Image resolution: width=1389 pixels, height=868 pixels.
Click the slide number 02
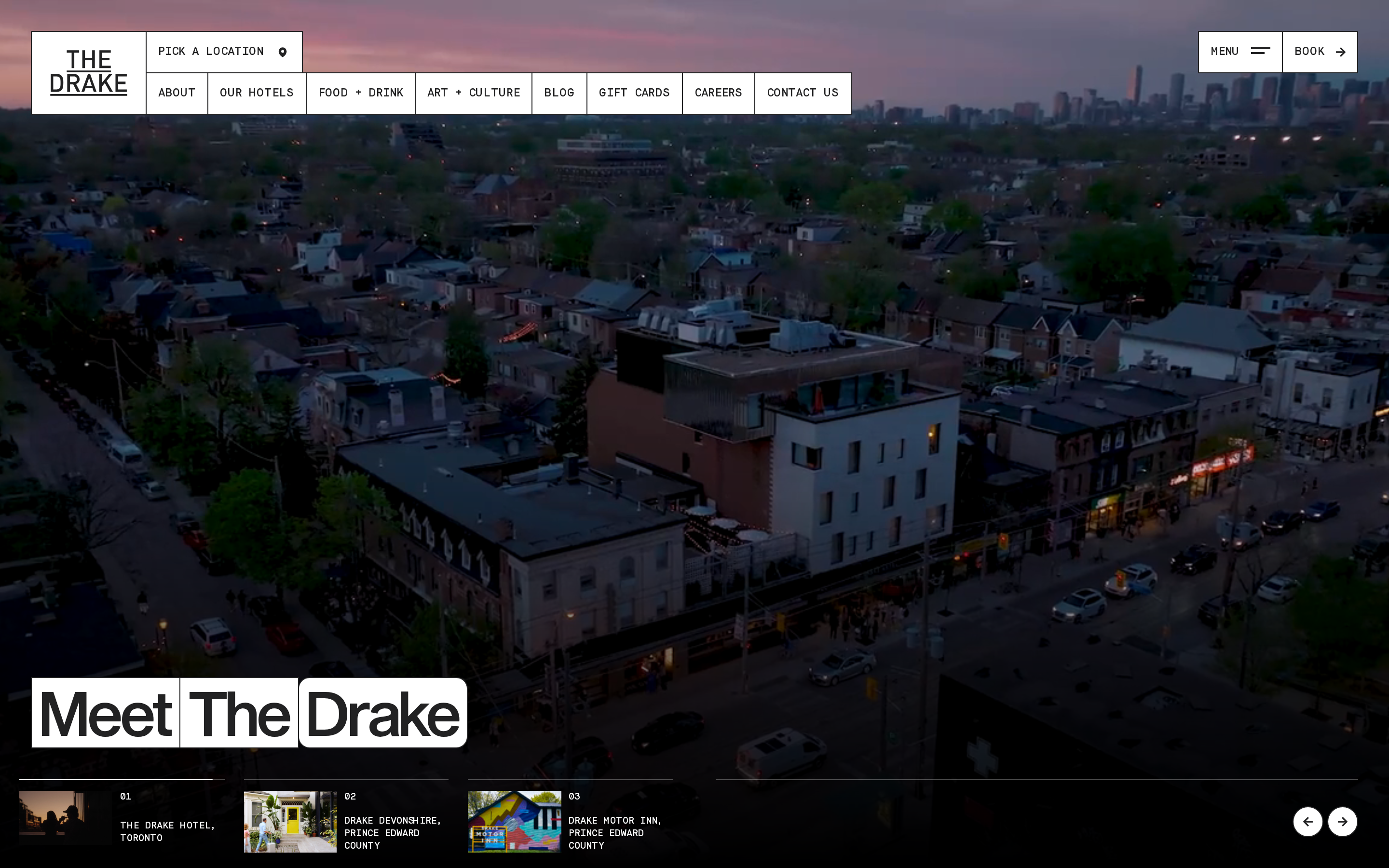[x=350, y=796]
